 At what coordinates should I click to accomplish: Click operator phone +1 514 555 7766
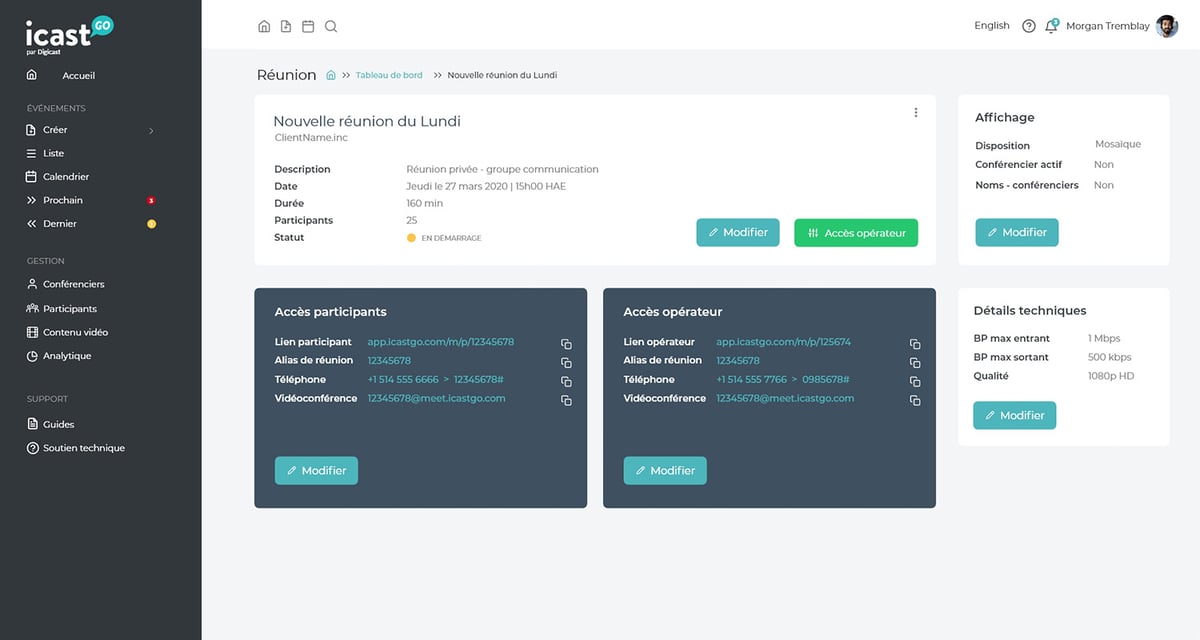[x=752, y=380]
